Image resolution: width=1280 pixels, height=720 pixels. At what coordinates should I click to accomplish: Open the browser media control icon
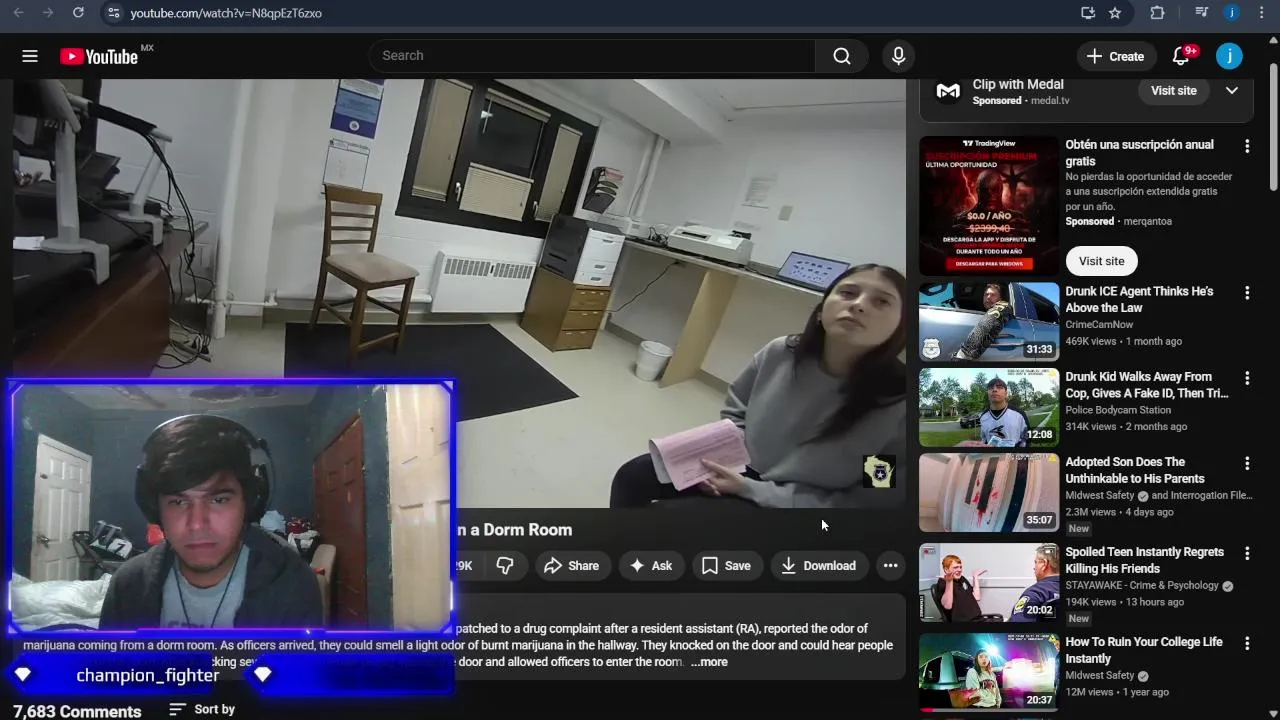(x=1202, y=13)
